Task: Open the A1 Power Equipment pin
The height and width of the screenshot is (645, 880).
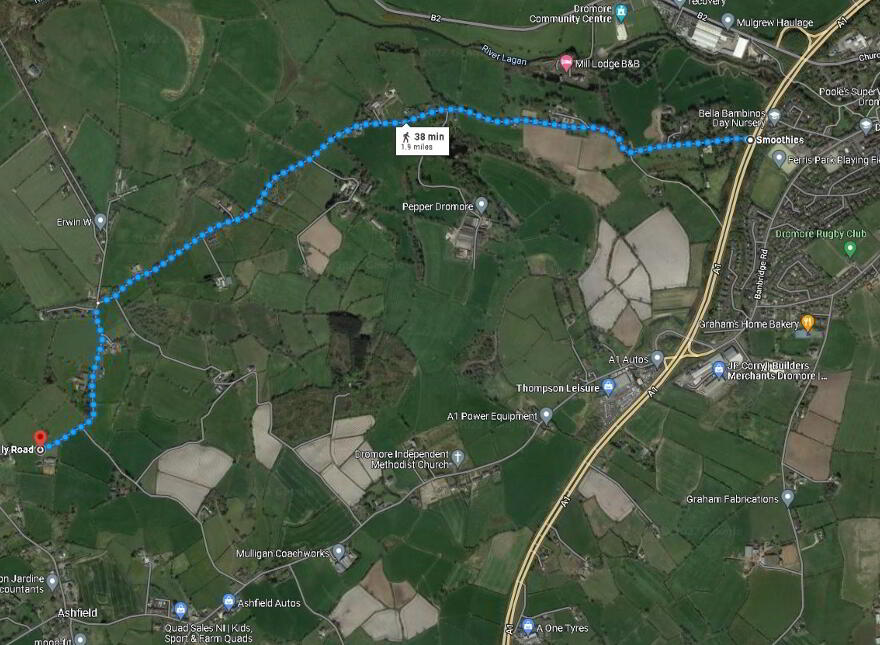Action: click(546, 415)
